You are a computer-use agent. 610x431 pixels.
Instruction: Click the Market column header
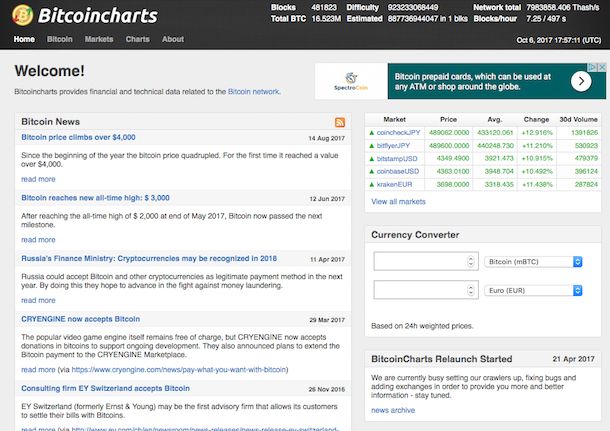[394, 119]
